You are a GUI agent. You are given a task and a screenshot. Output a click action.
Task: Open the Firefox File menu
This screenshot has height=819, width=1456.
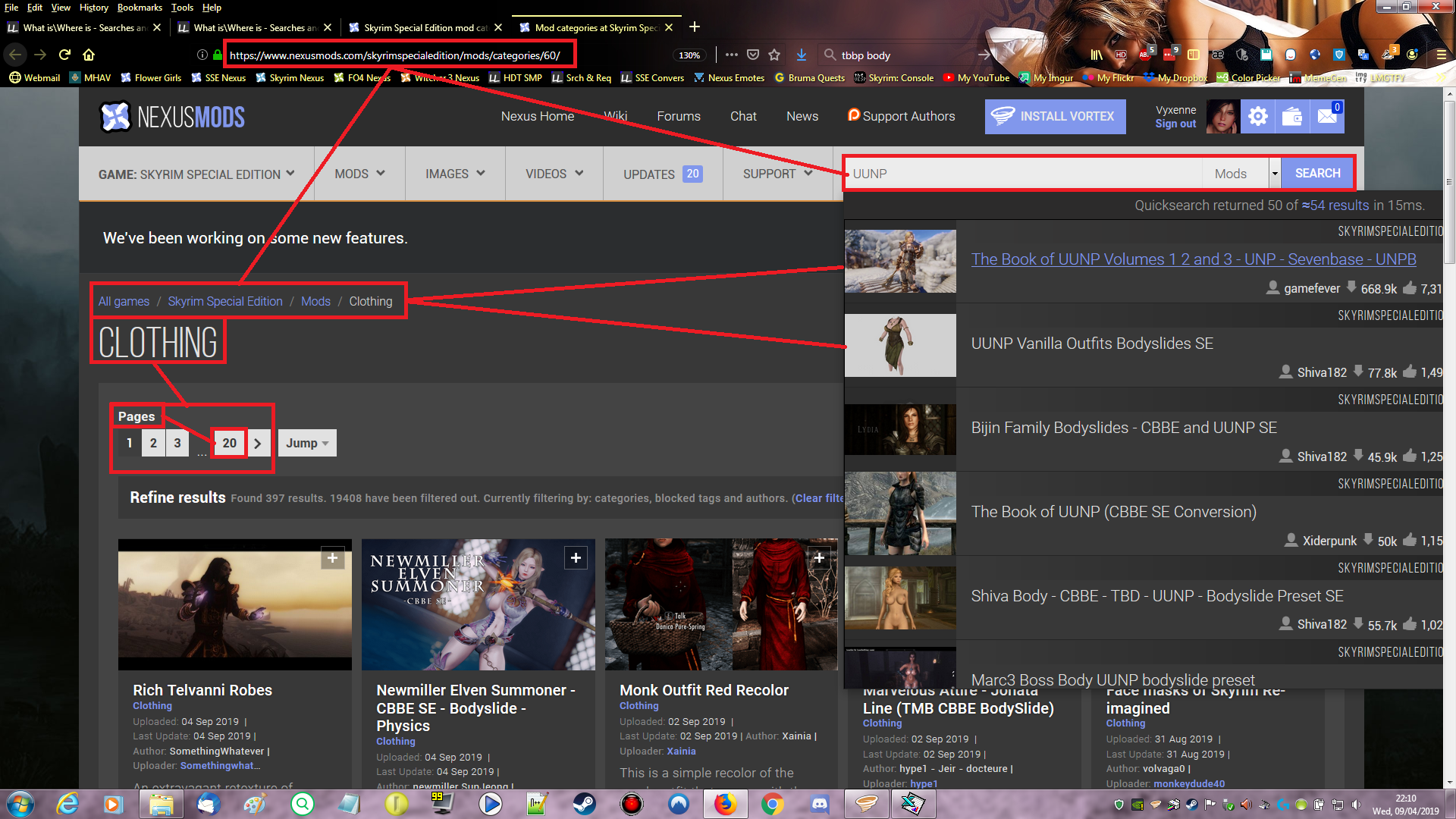coord(11,8)
